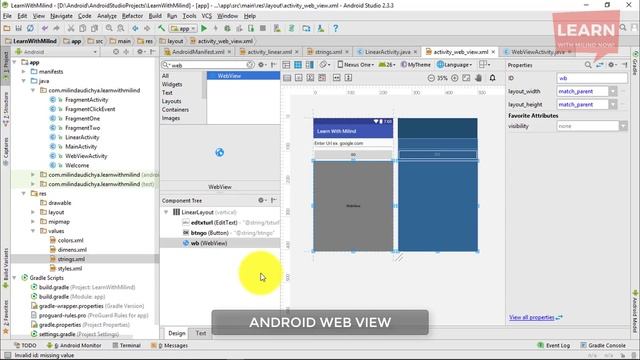Open the Android Monitor tool window

pyautogui.click(x=74, y=345)
